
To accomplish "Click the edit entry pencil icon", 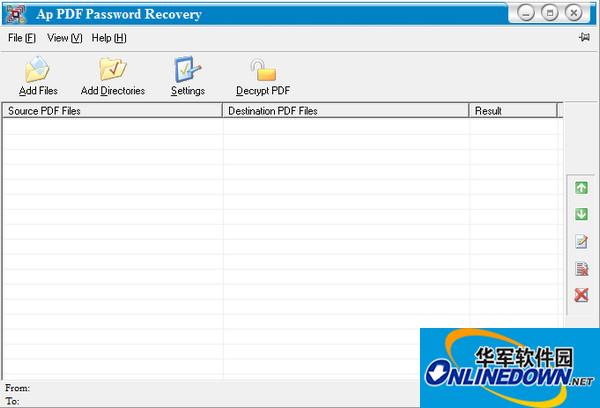I will point(581,241).
